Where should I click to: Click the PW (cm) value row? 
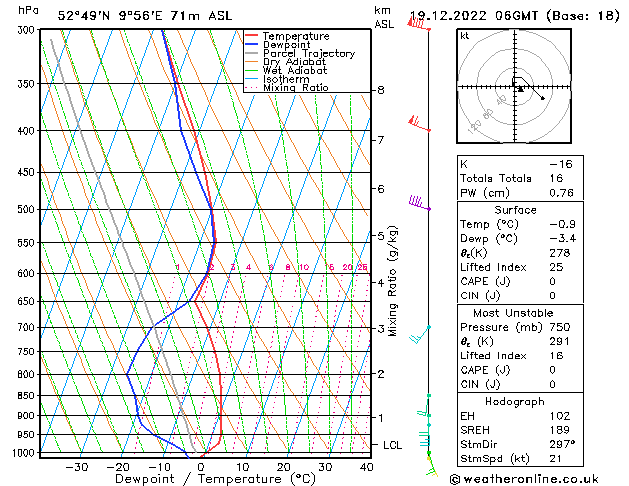tap(515, 193)
